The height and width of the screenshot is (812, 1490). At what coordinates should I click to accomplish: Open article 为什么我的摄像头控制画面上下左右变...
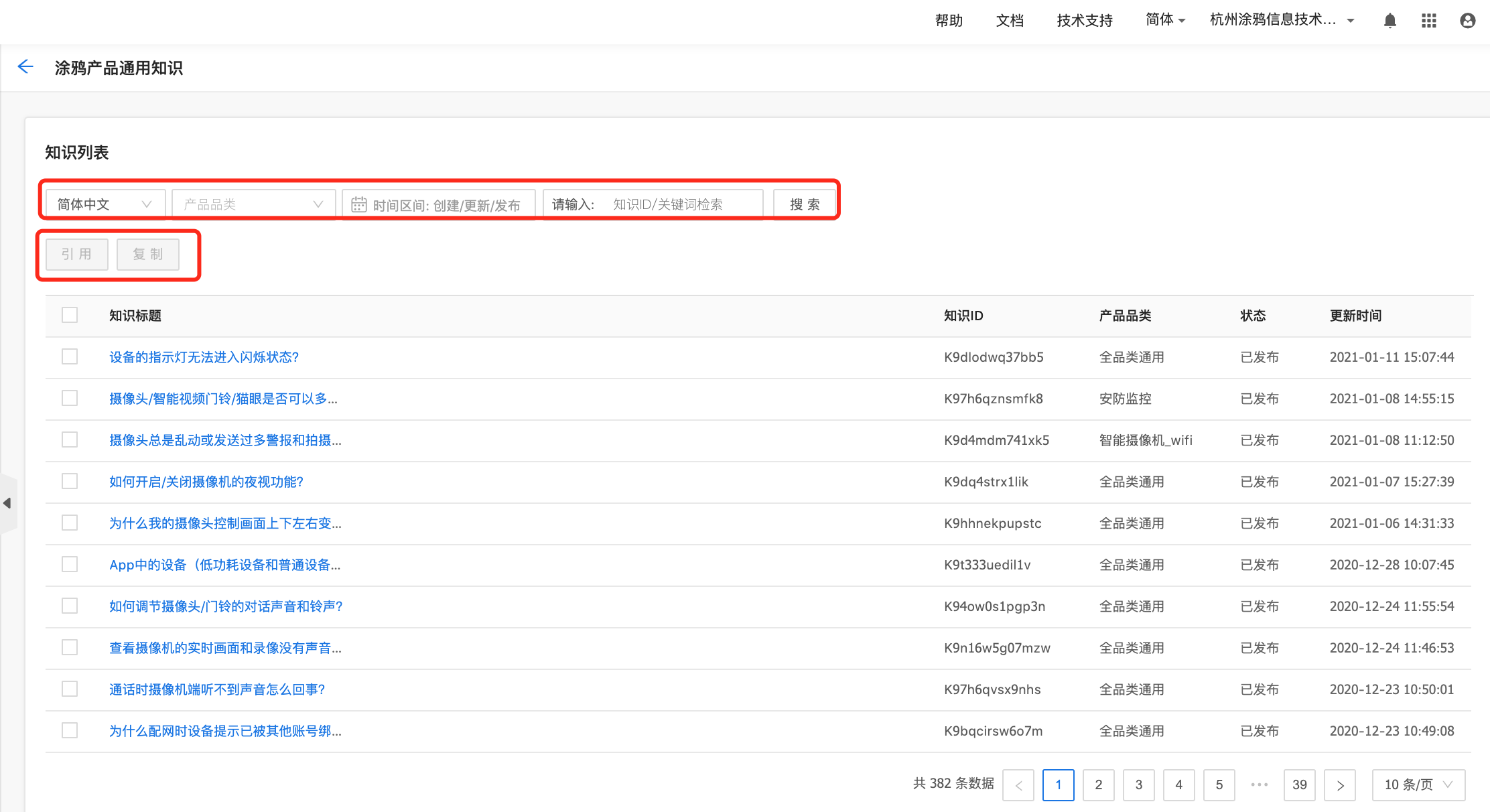(225, 523)
